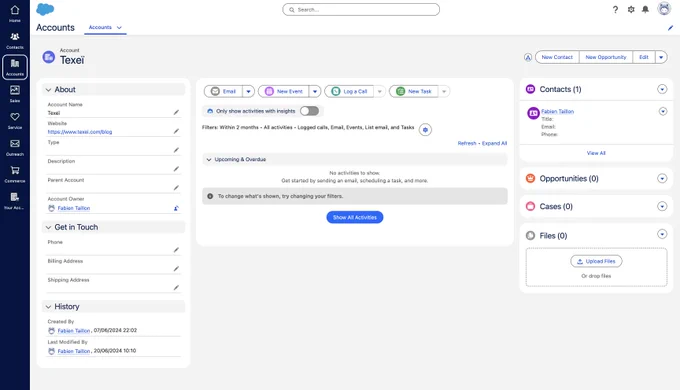The height and width of the screenshot is (390, 680).
Task: Edit the Billing Address pencil
Action: coord(176,269)
